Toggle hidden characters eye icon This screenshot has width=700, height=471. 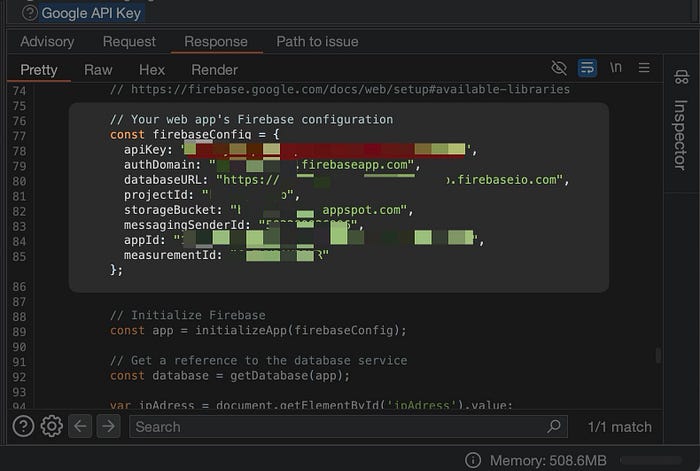[559, 68]
